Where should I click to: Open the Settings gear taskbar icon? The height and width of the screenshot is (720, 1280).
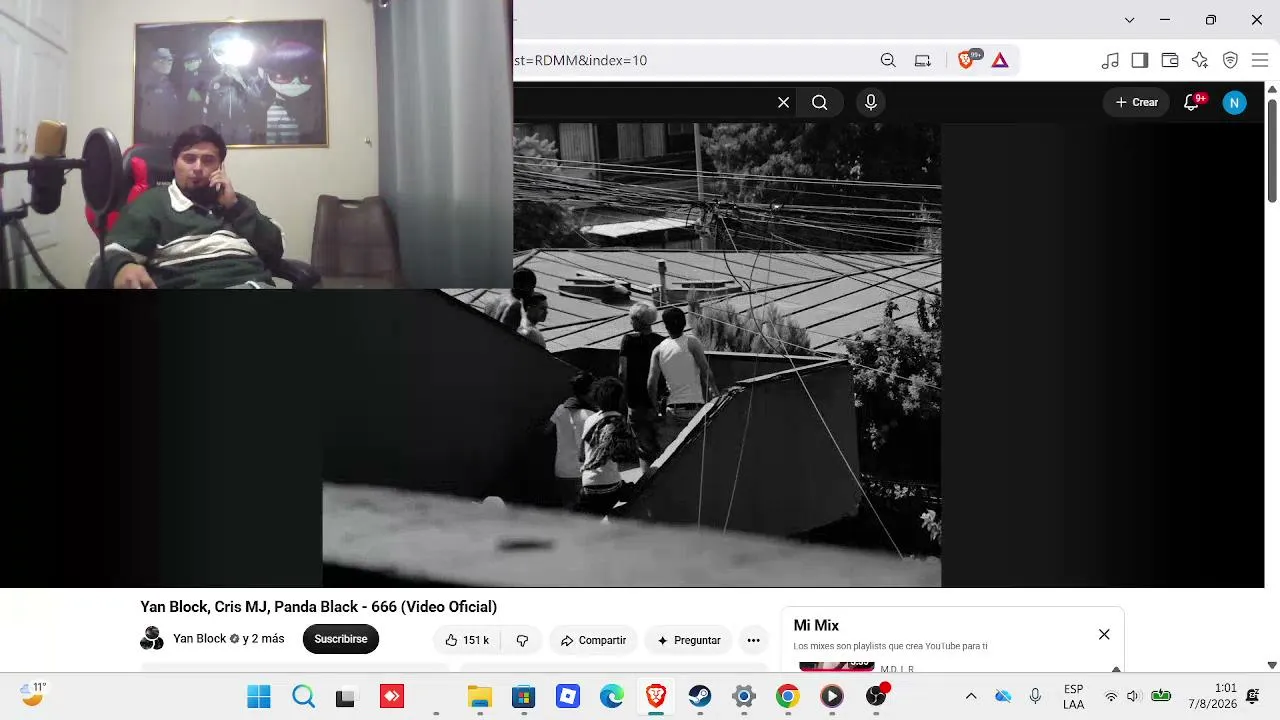pos(744,696)
